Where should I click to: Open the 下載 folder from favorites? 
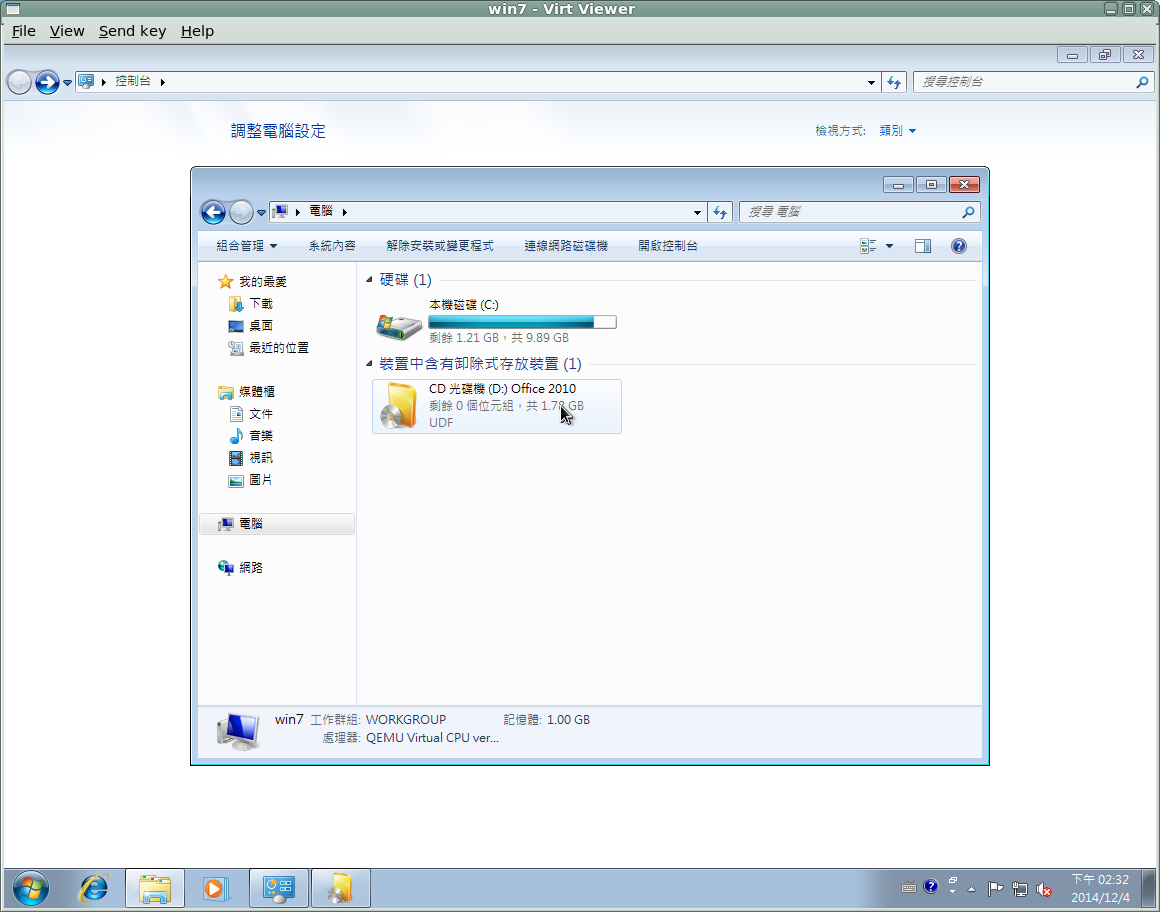point(259,303)
